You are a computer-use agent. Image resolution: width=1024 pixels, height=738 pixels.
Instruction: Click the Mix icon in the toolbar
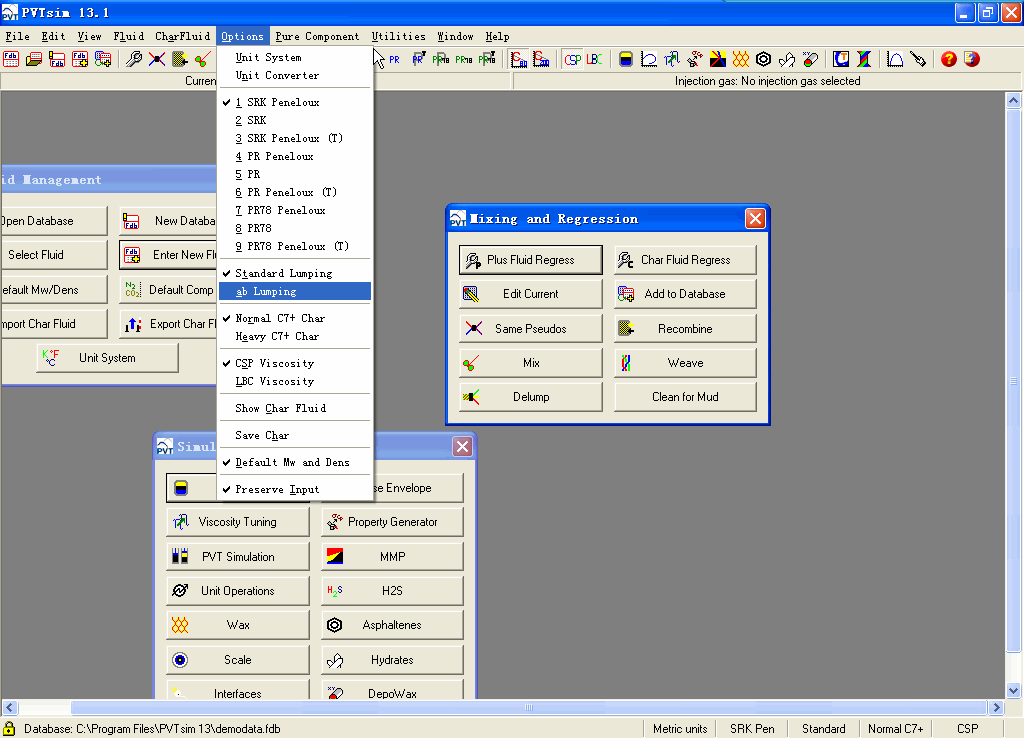click(x=202, y=59)
